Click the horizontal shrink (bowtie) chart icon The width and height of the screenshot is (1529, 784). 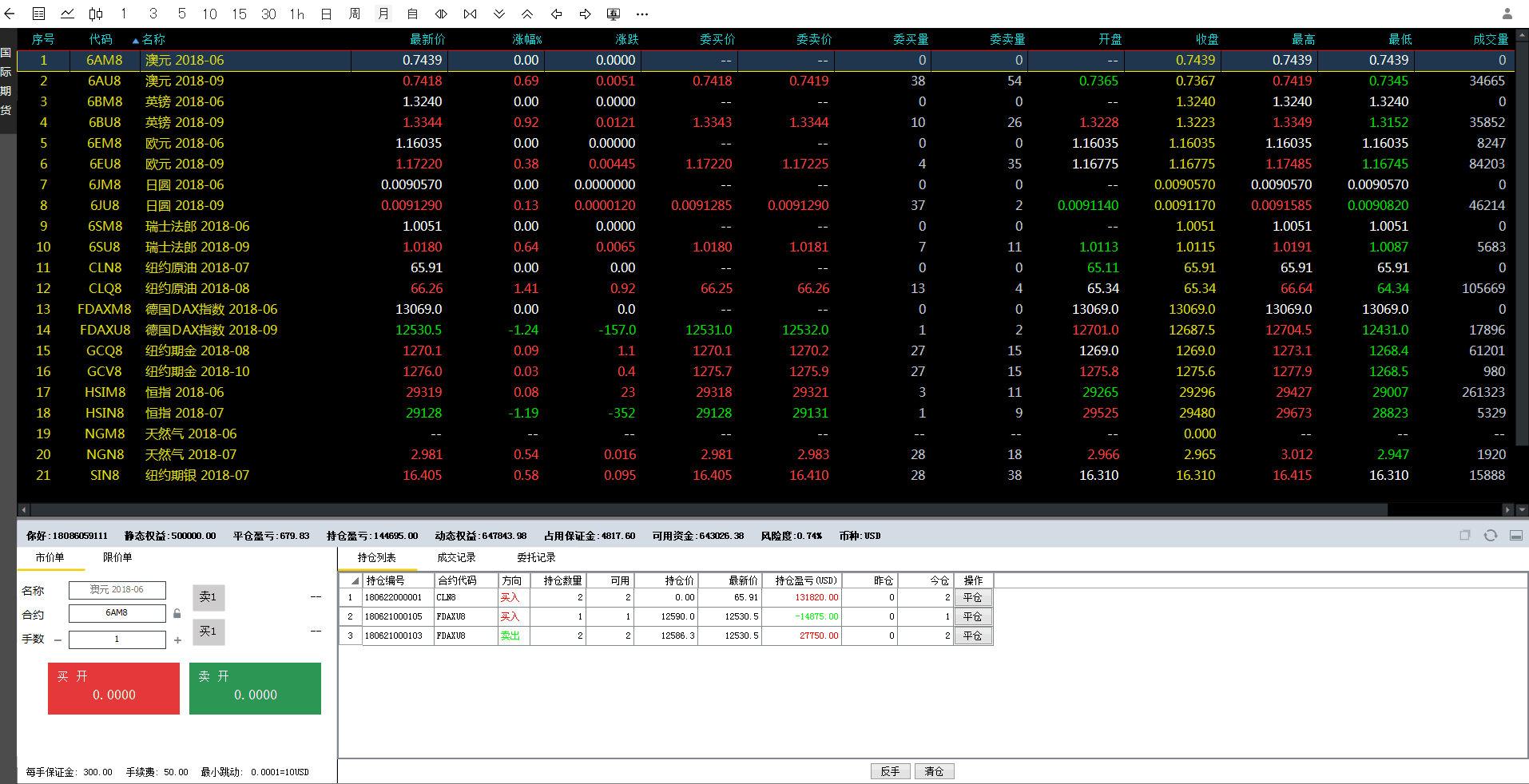point(470,14)
